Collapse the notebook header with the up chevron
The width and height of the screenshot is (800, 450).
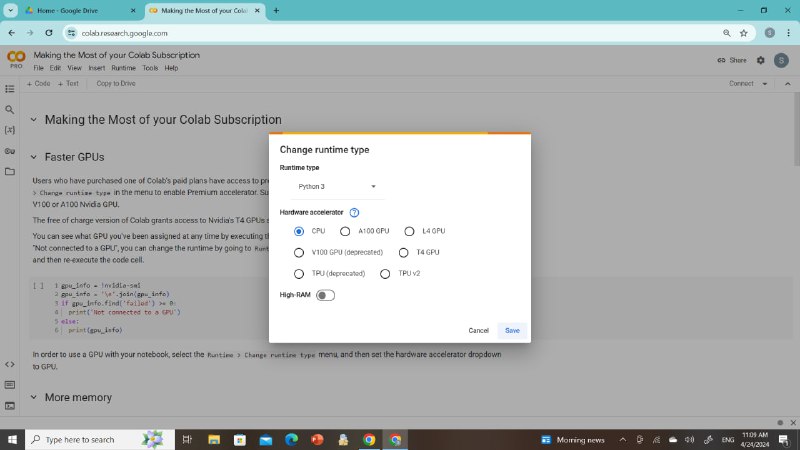tap(788, 84)
